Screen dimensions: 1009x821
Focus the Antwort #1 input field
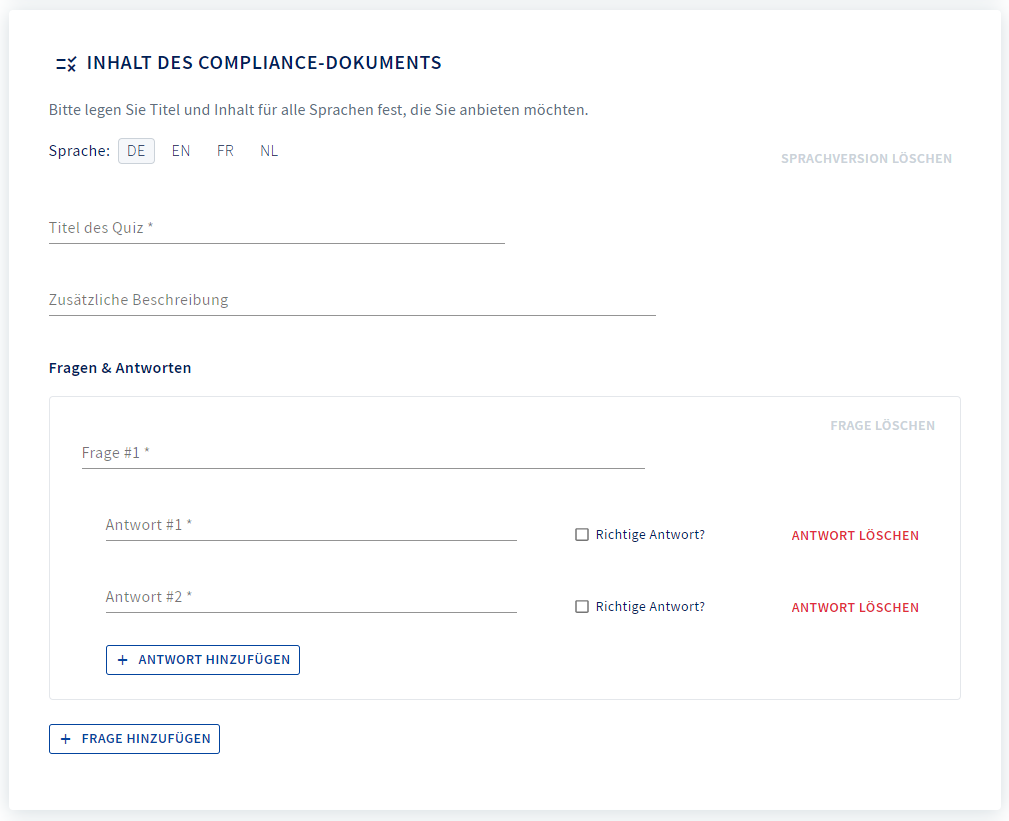click(x=311, y=526)
